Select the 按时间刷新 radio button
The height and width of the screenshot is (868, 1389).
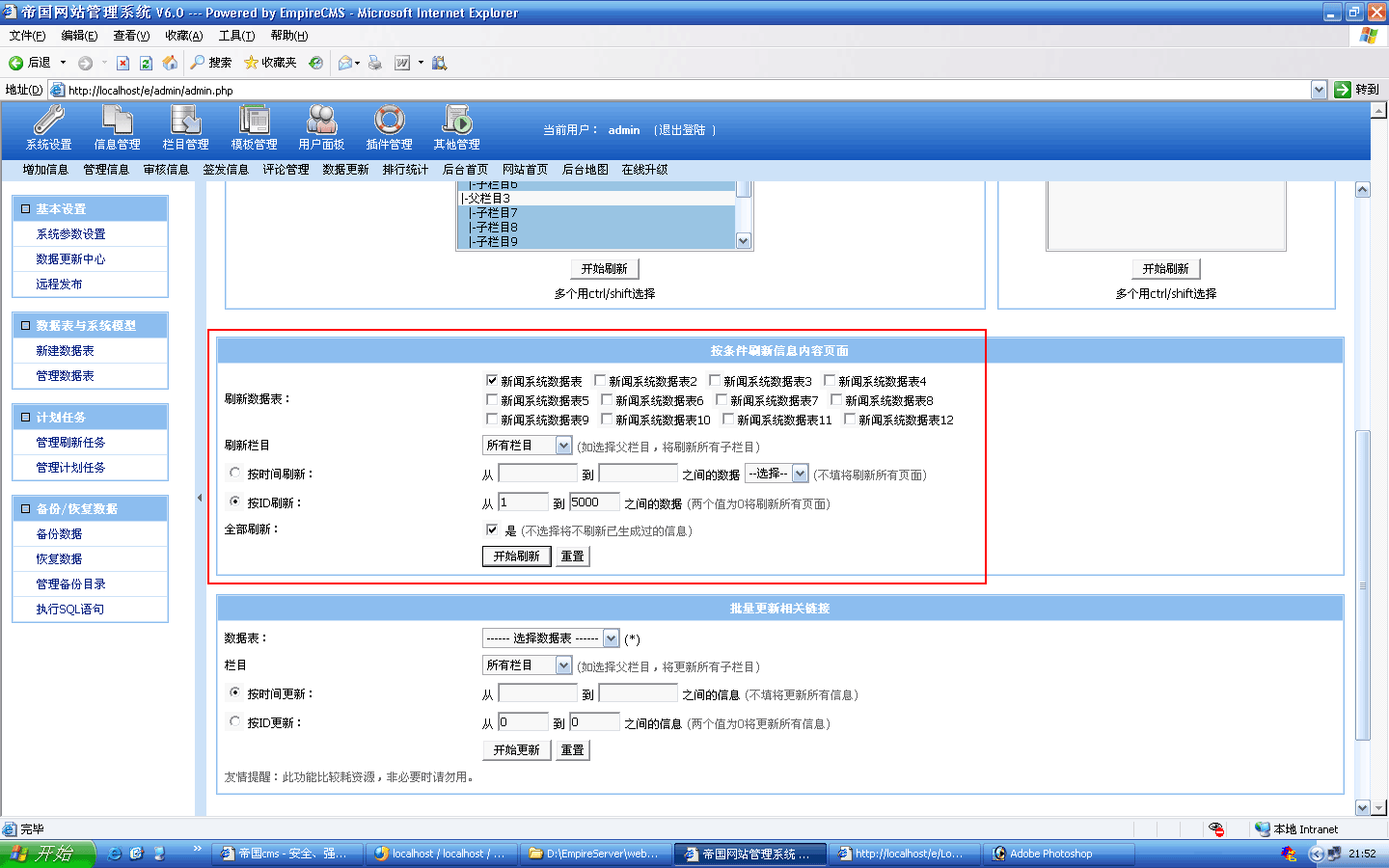(x=234, y=474)
